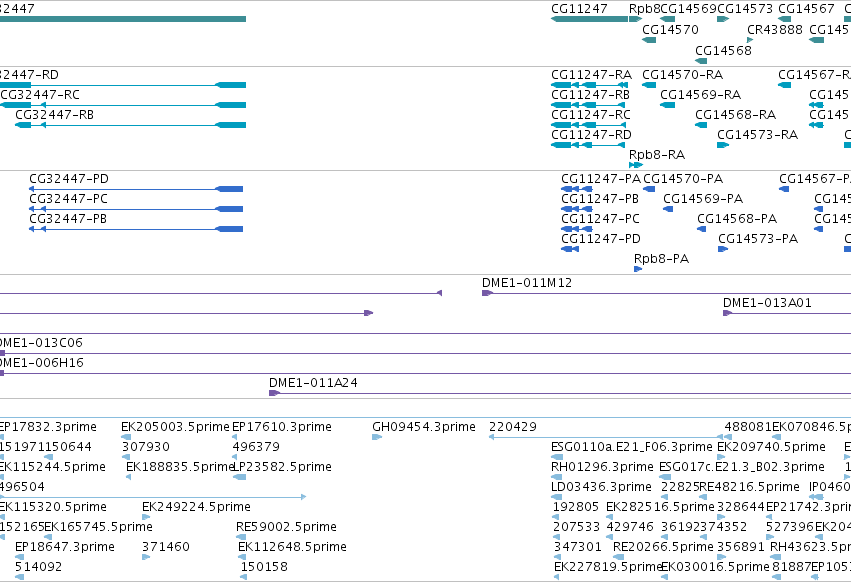Click the EK030016.5prime EST label

tap(715, 567)
